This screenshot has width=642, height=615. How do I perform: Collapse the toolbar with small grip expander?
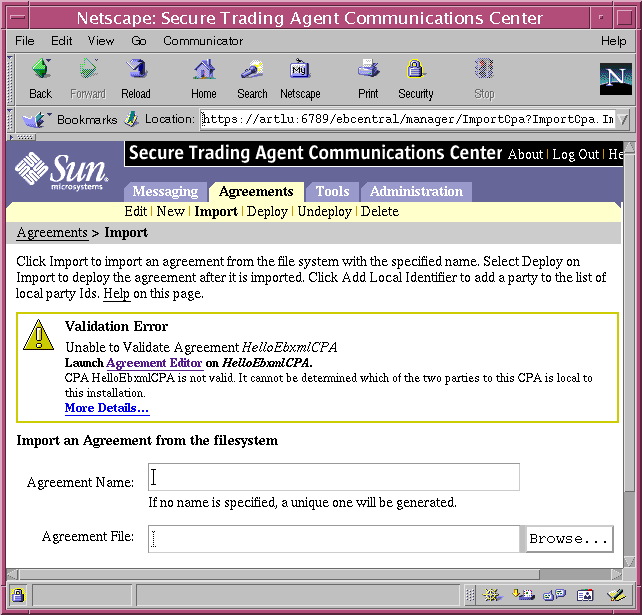[x=23, y=137]
